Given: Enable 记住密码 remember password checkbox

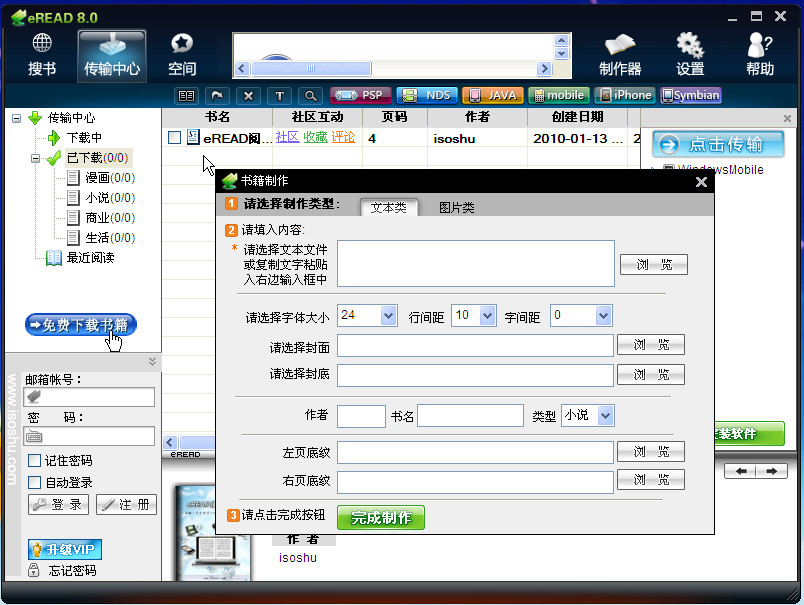Looking at the screenshot, I should (x=34, y=460).
